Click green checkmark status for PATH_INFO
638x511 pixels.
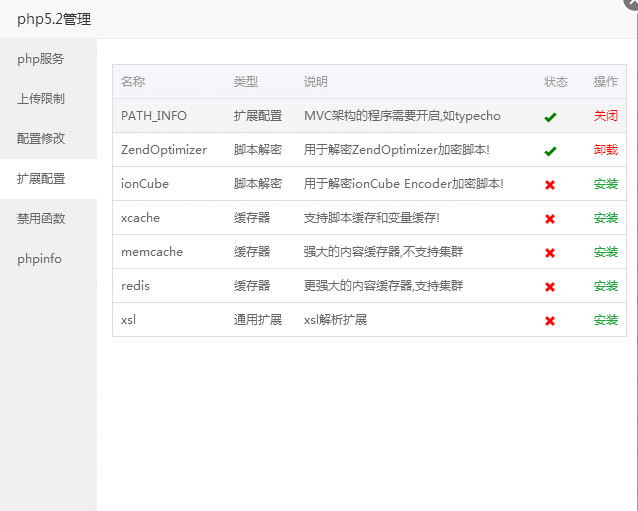(550, 117)
